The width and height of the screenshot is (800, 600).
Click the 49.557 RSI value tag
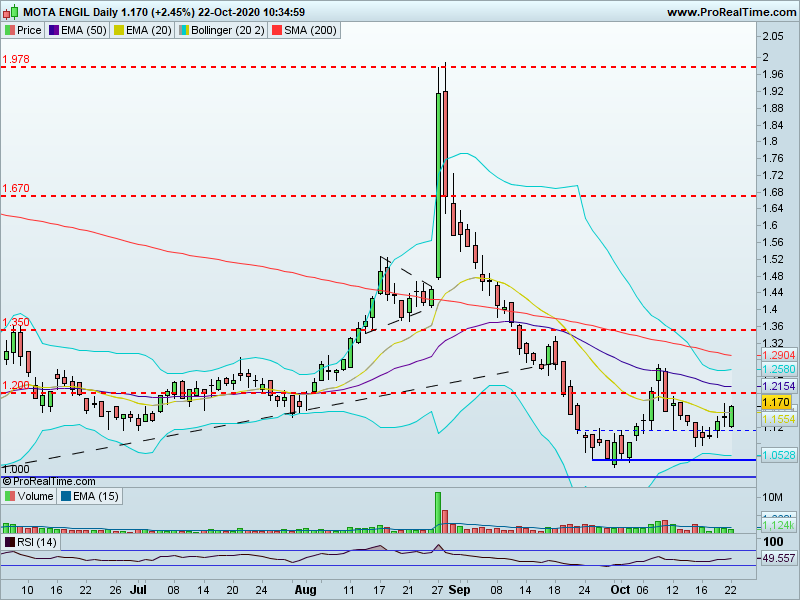pyautogui.click(x=779, y=558)
